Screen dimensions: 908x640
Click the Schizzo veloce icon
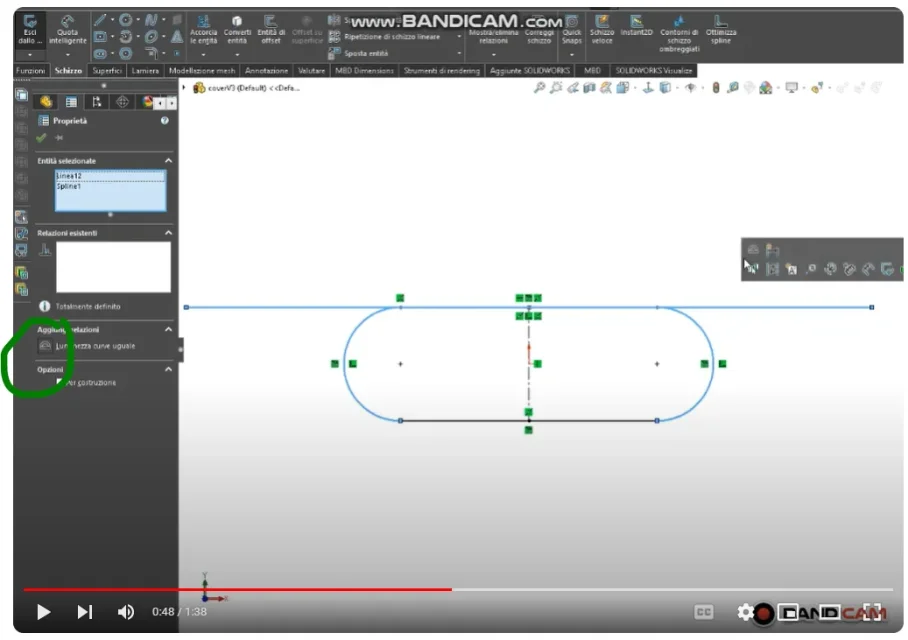pos(601,29)
